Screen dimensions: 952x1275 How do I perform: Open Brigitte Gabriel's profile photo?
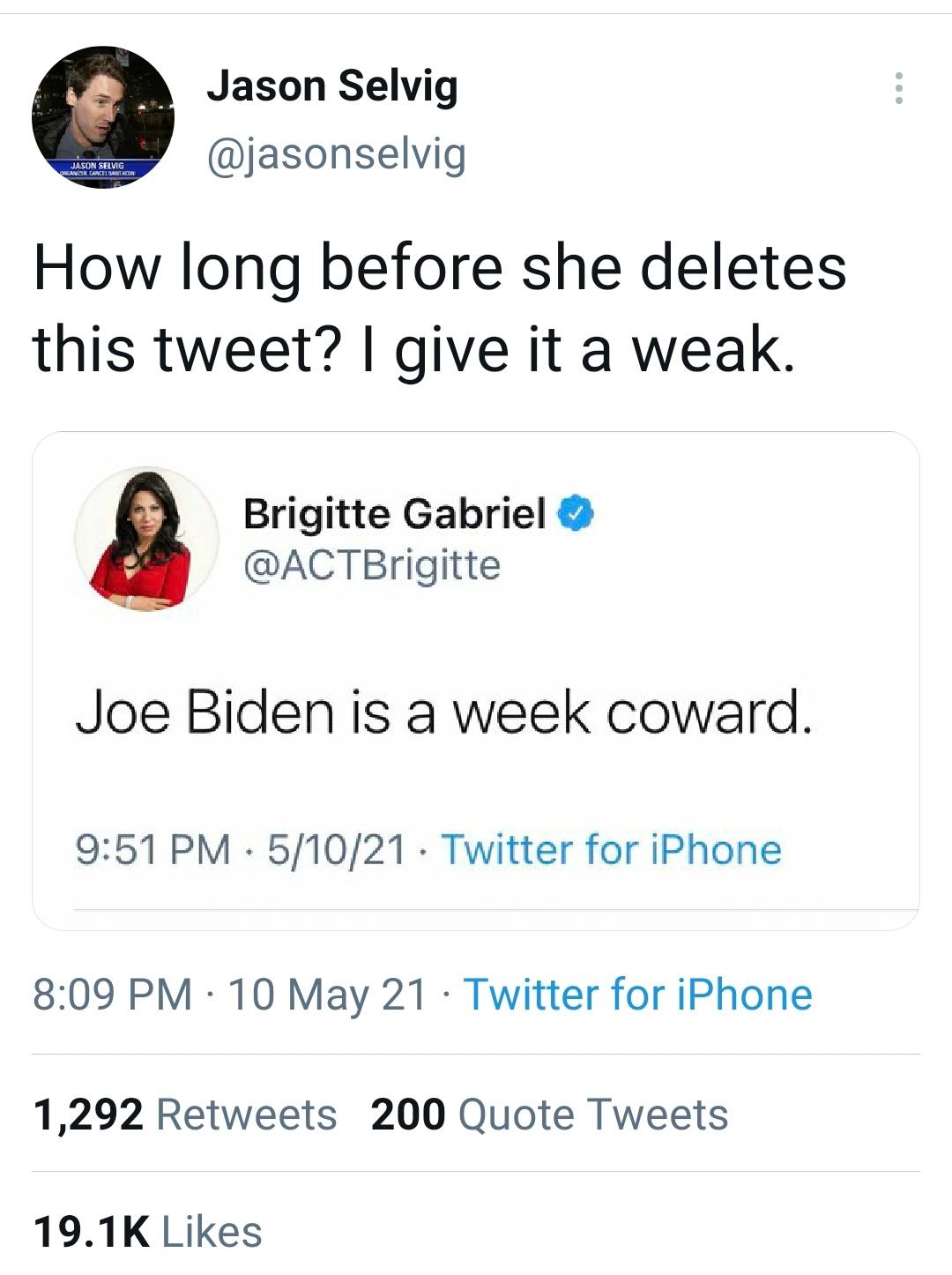[146, 539]
